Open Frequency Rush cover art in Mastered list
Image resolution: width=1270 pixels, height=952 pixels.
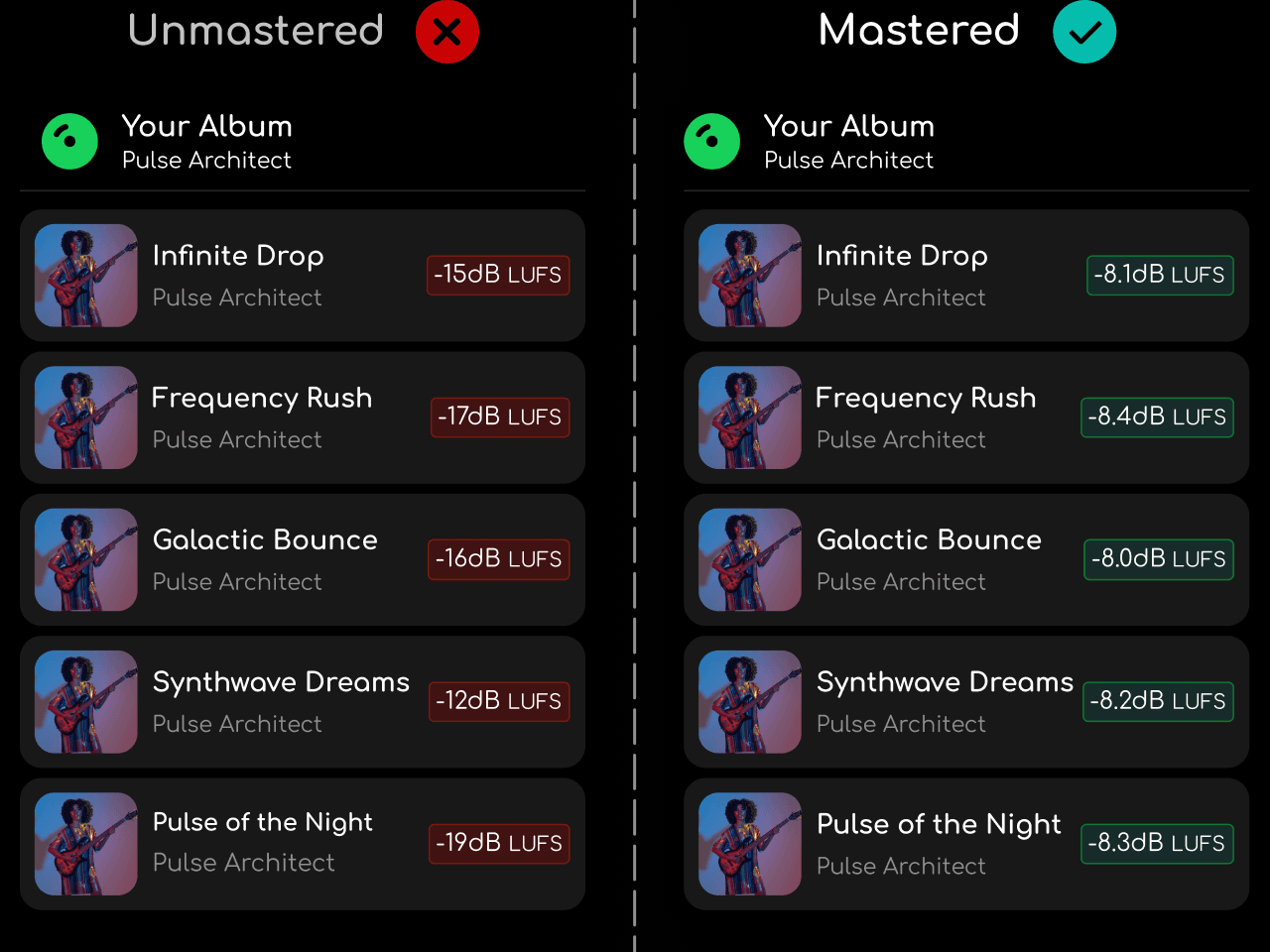[x=750, y=417]
